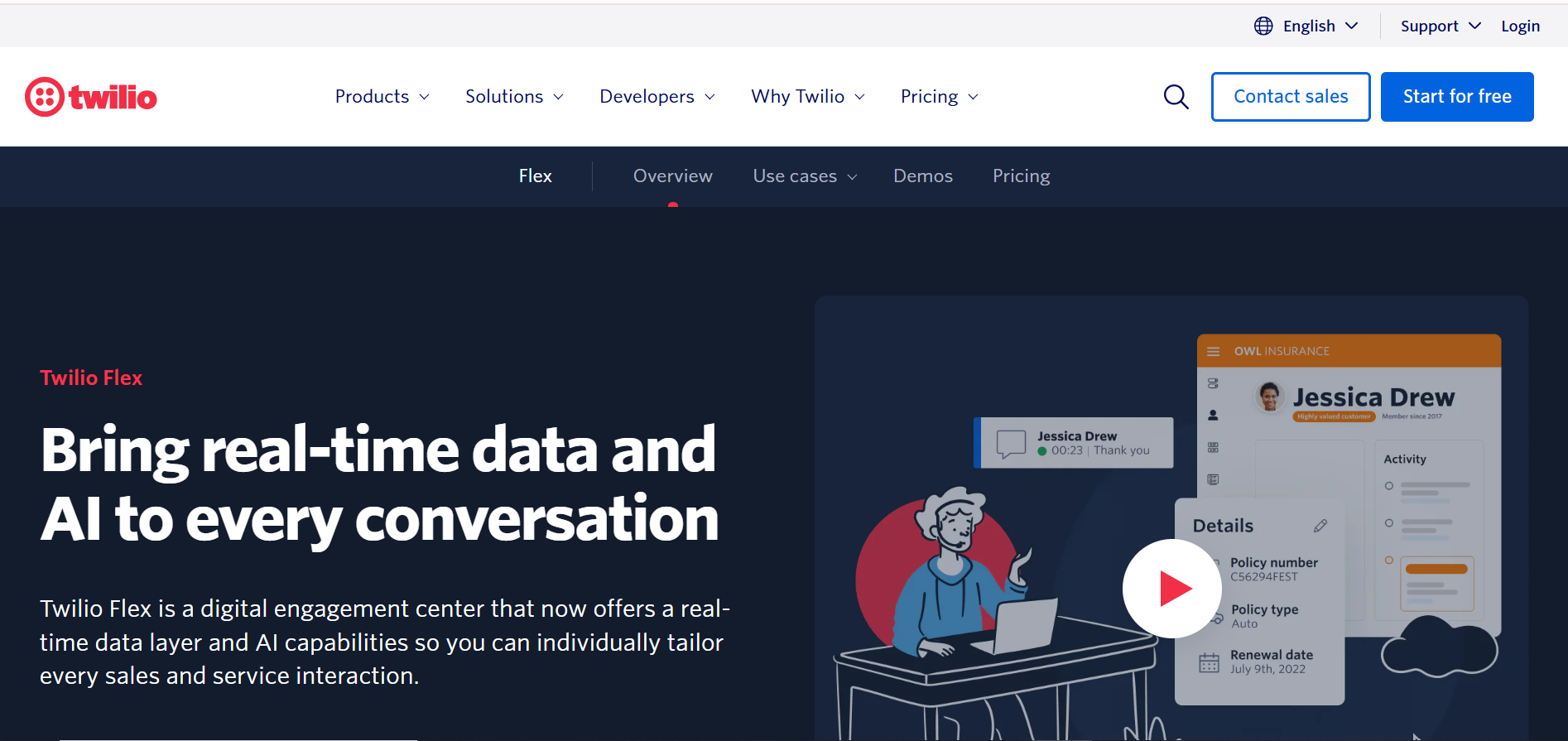Click the hamburger menu in Owl Insurance
Image resolution: width=1568 pixels, height=741 pixels.
click(x=1214, y=351)
